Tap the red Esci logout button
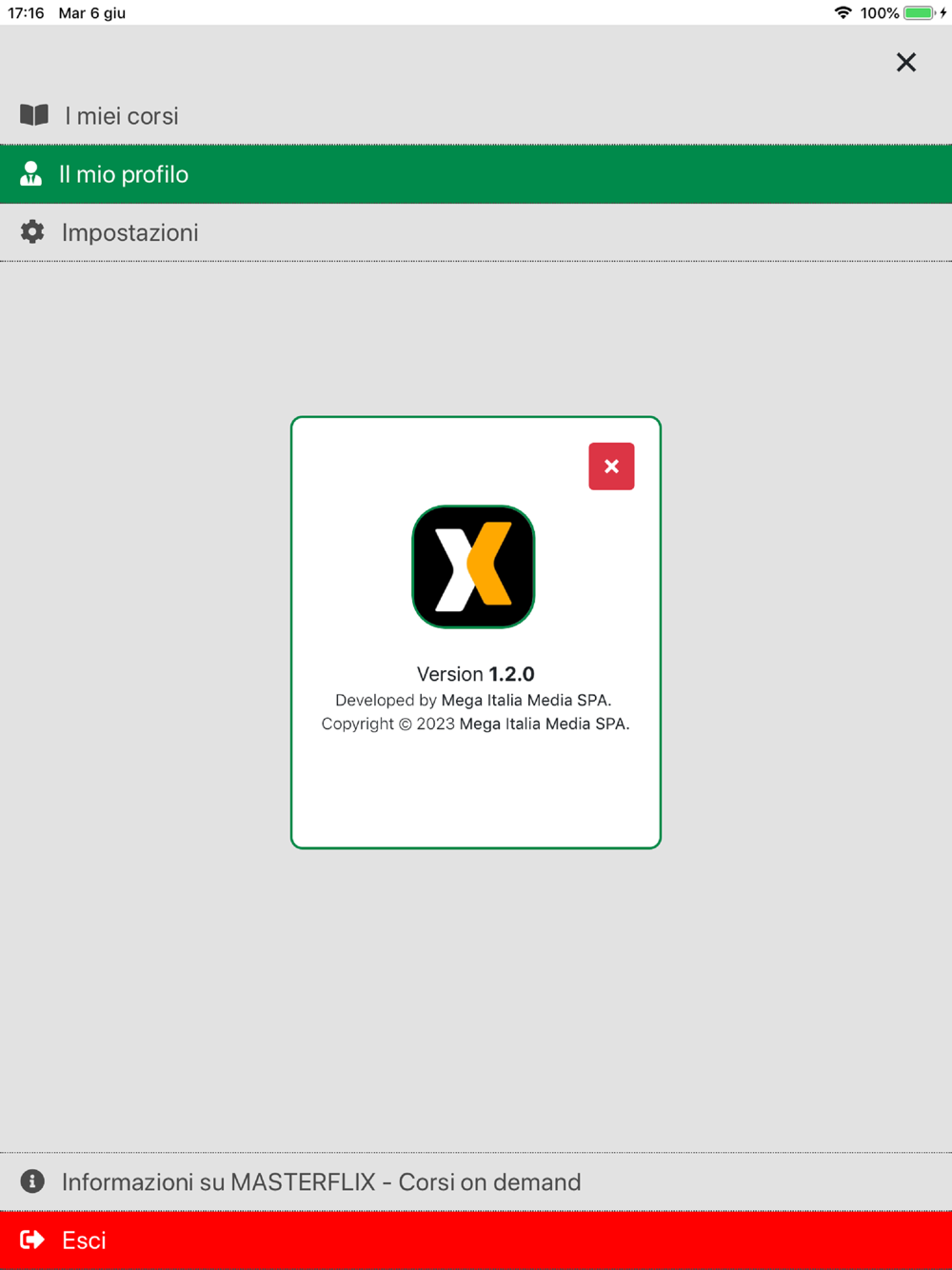Screen dimensions: 952x1270 [x=476, y=1240]
